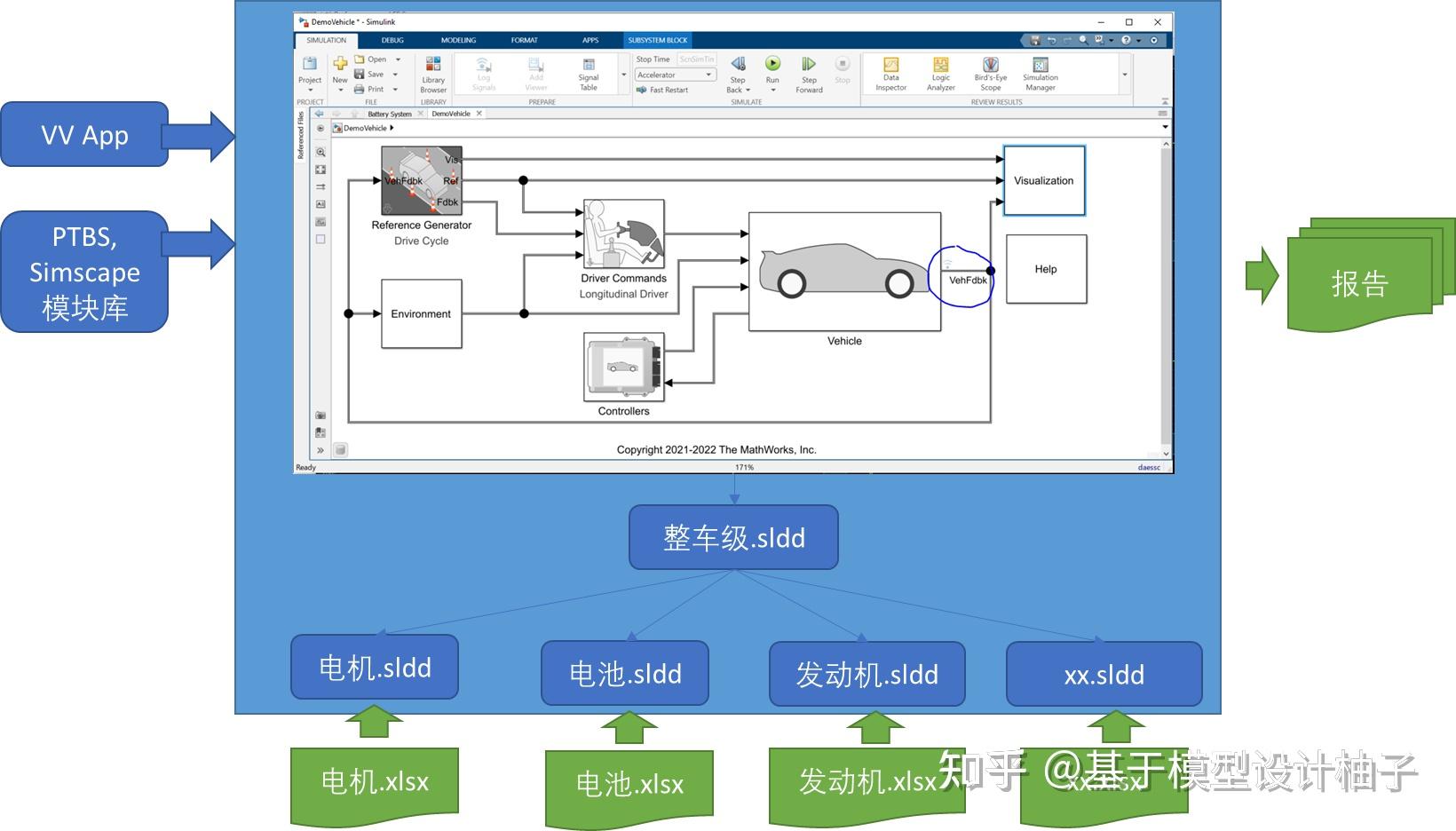Switch to the MODELING ribbon tab
1456x831 pixels.
[458, 40]
